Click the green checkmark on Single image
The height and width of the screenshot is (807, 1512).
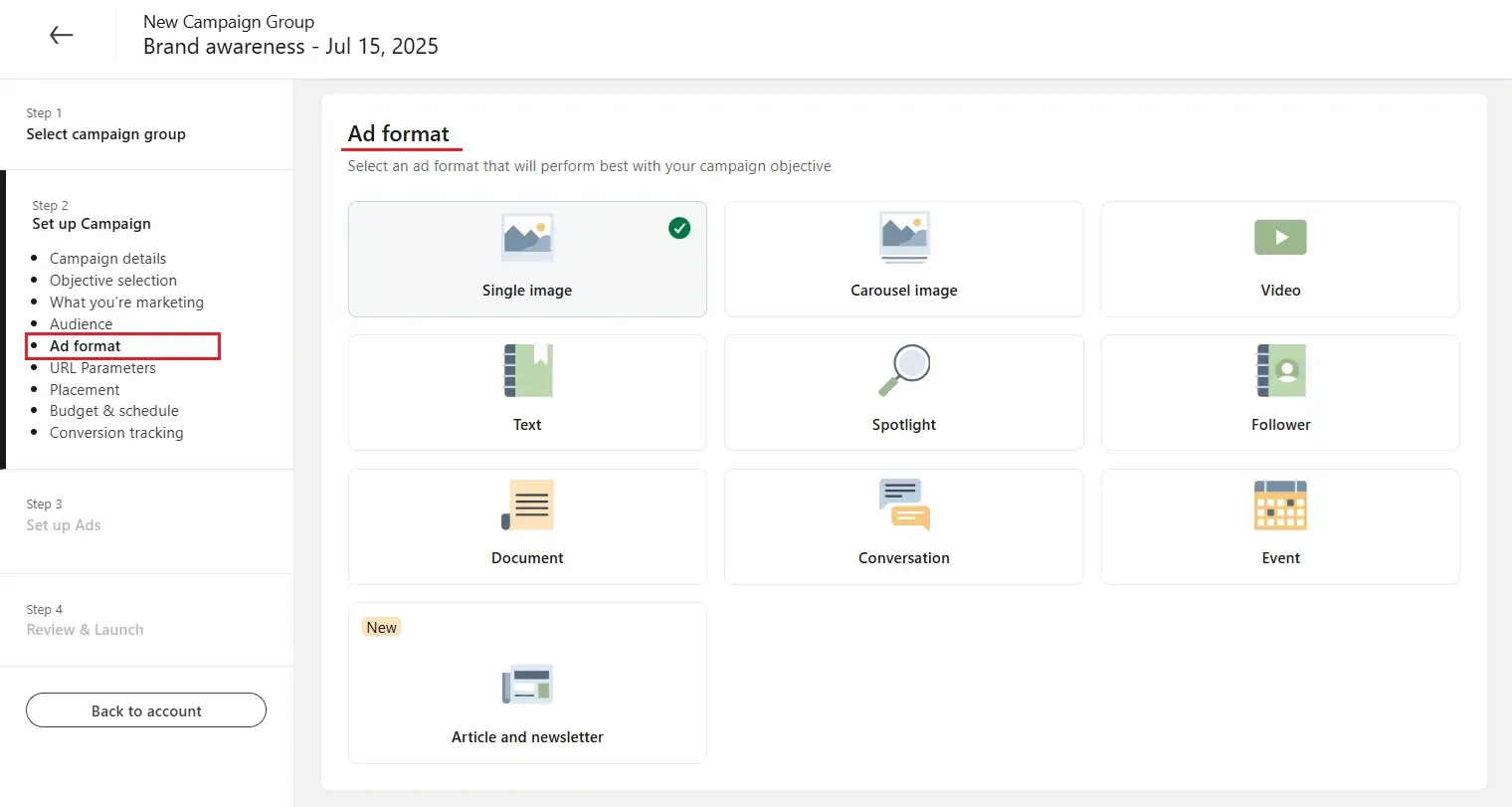(679, 228)
